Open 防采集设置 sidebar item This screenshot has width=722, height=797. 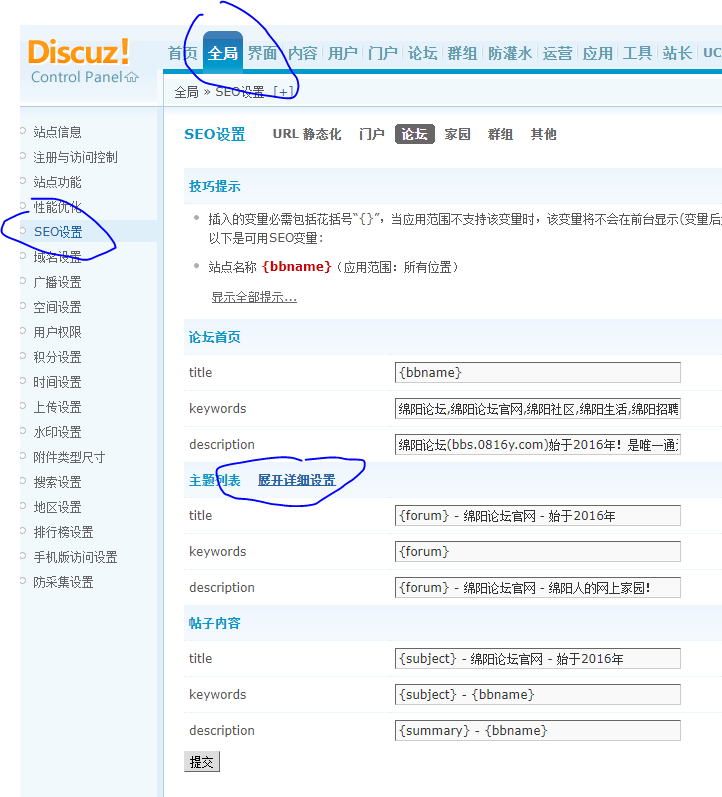tap(63, 582)
